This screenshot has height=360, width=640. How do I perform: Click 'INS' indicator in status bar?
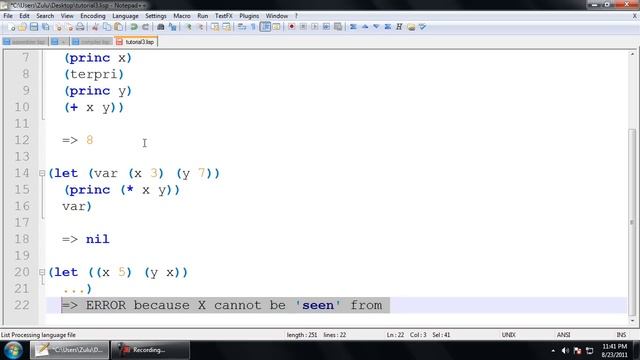(x=621, y=335)
